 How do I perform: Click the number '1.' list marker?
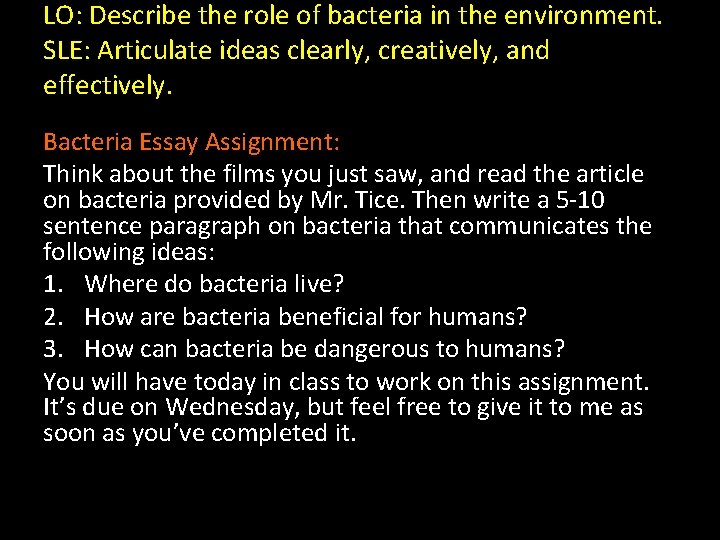[56, 284]
